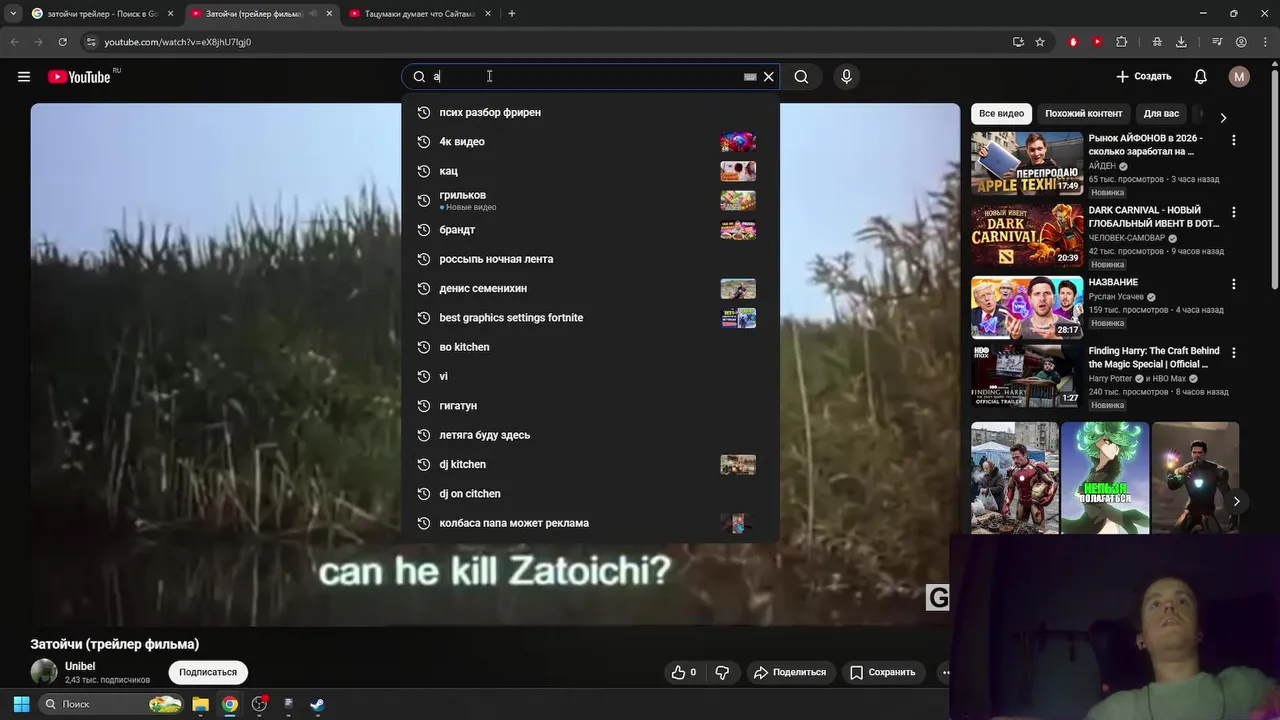Viewport: 1280px width, 720px height.
Task: Go to YouTube home via logo
Action: coord(79,77)
